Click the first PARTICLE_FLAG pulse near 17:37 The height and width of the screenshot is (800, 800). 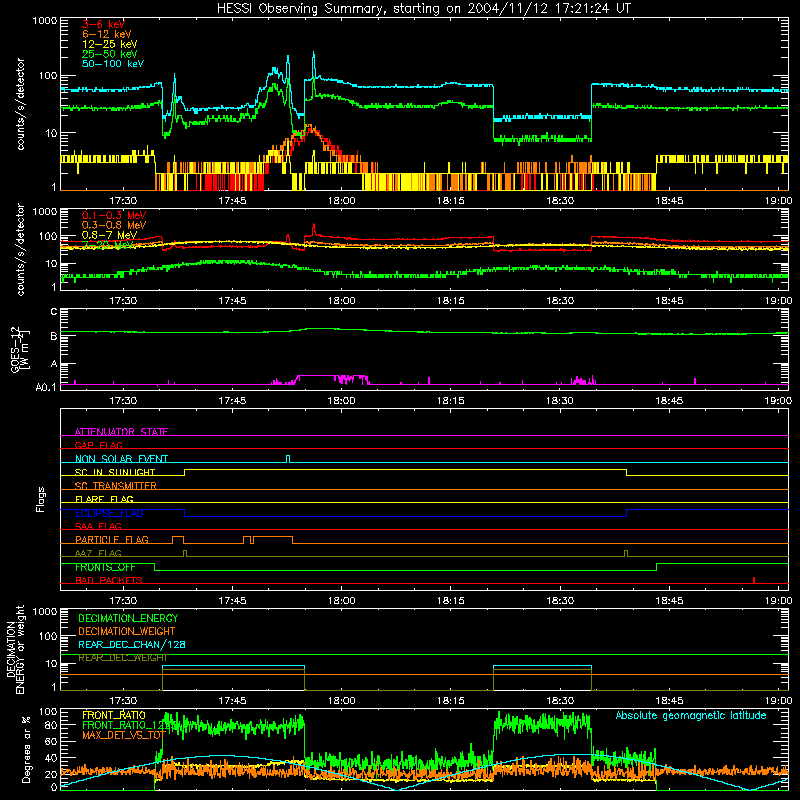pyautogui.click(x=178, y=540)
